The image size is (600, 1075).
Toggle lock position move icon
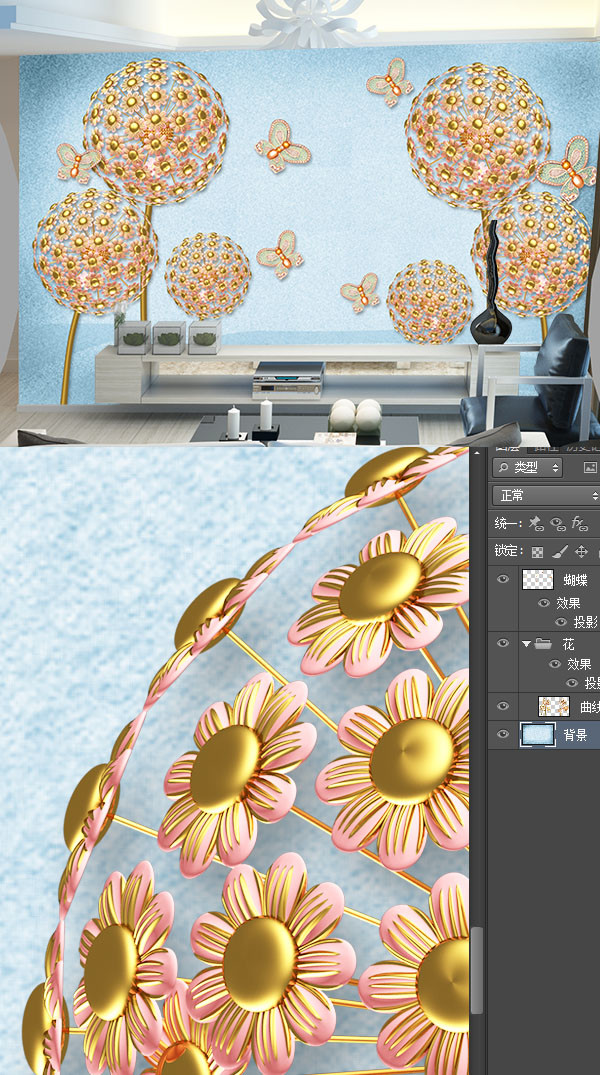[x=581, y=551]
